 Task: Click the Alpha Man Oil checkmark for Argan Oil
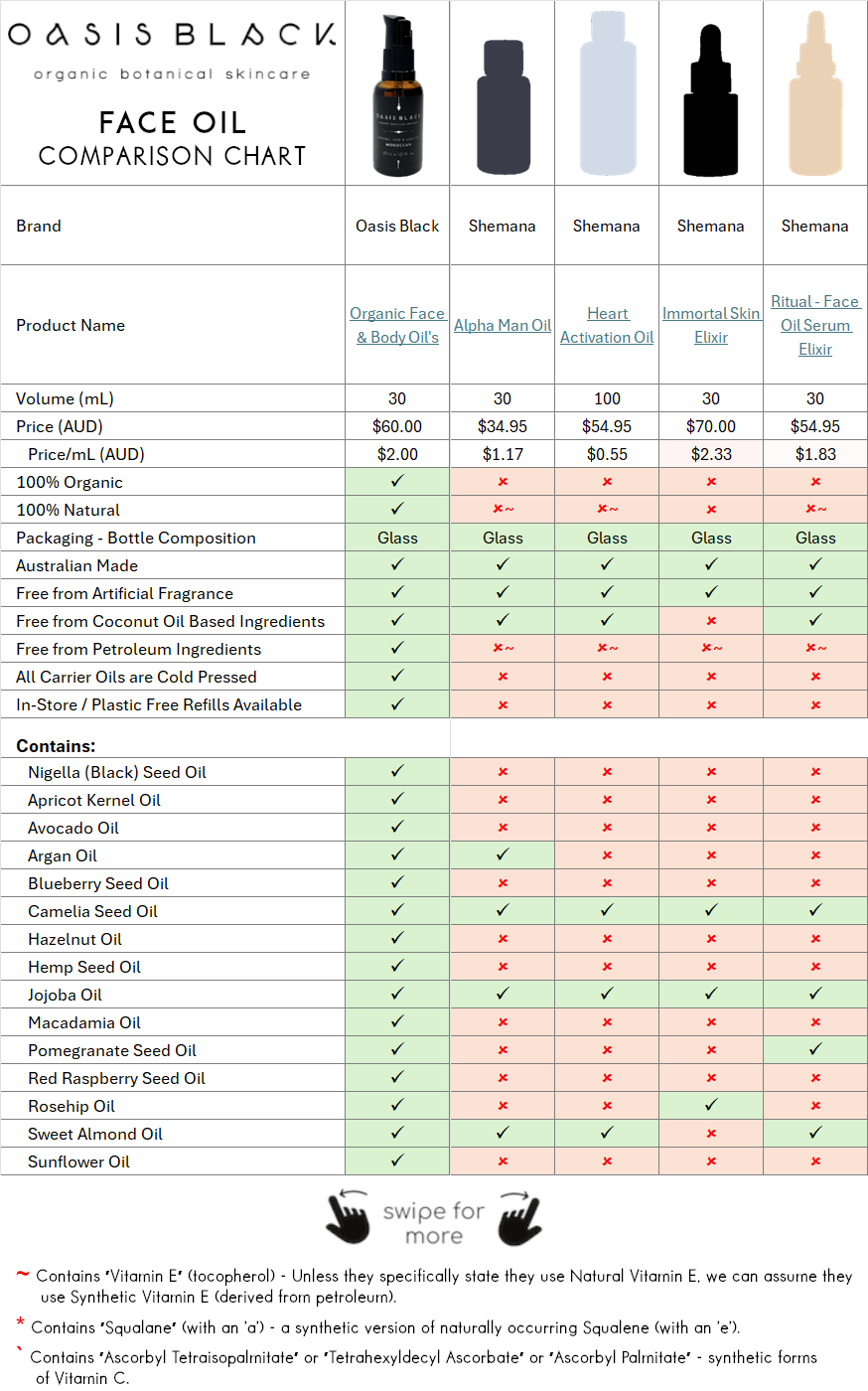pos(503,854)
